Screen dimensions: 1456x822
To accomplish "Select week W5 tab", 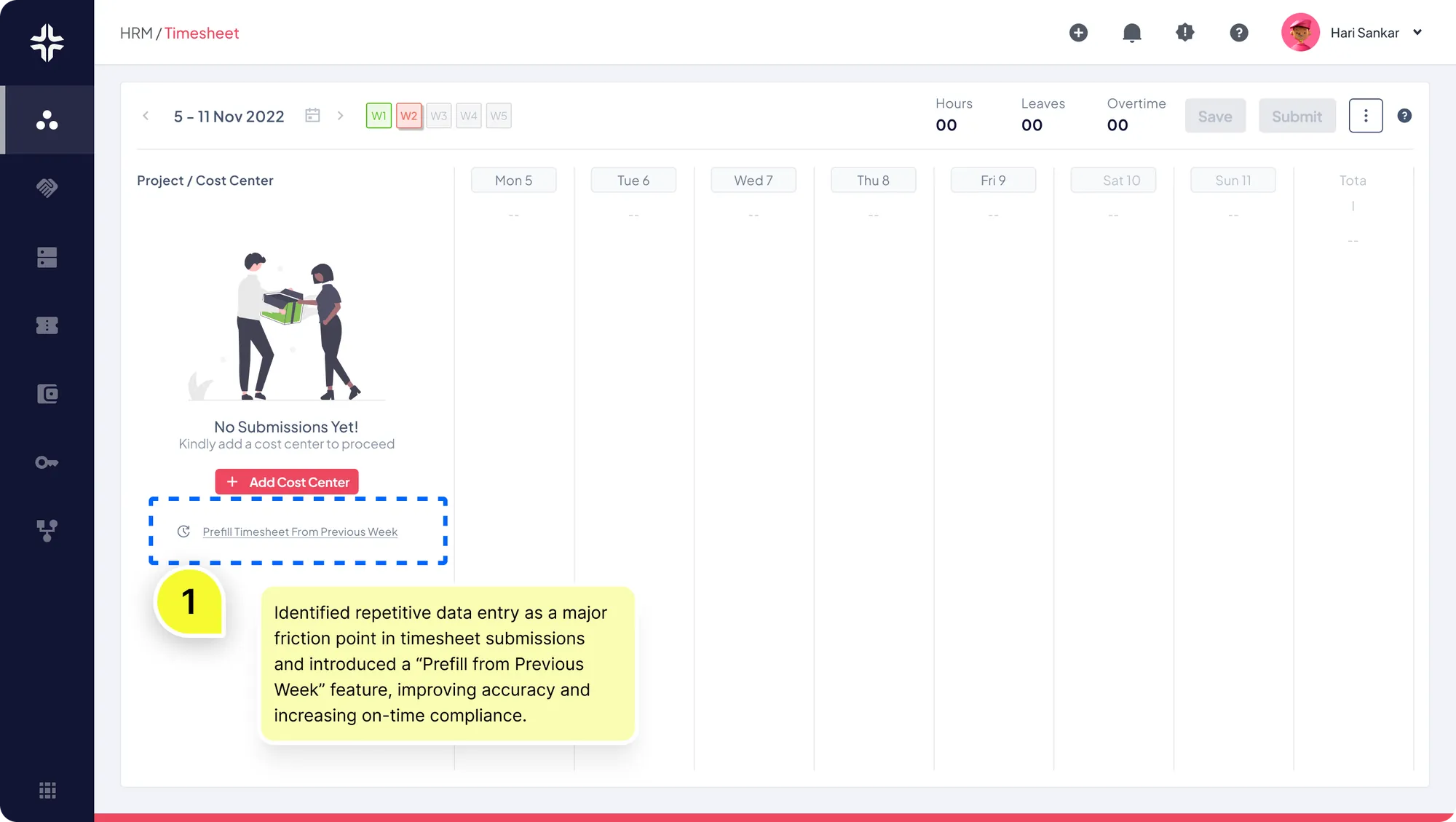I will pyautogui.click(x=498, y=116).
